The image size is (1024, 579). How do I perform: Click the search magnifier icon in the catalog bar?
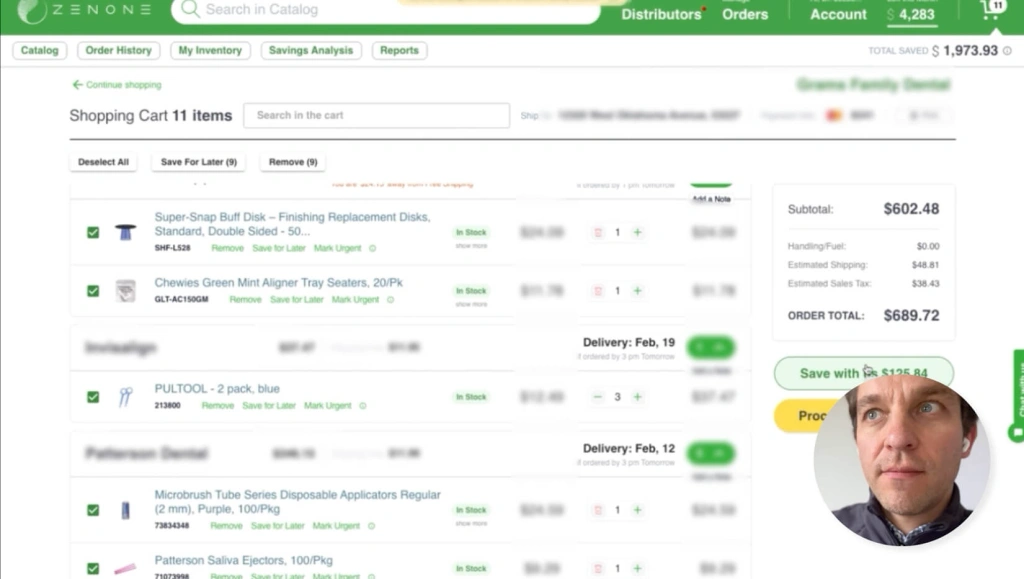(188, 10)
